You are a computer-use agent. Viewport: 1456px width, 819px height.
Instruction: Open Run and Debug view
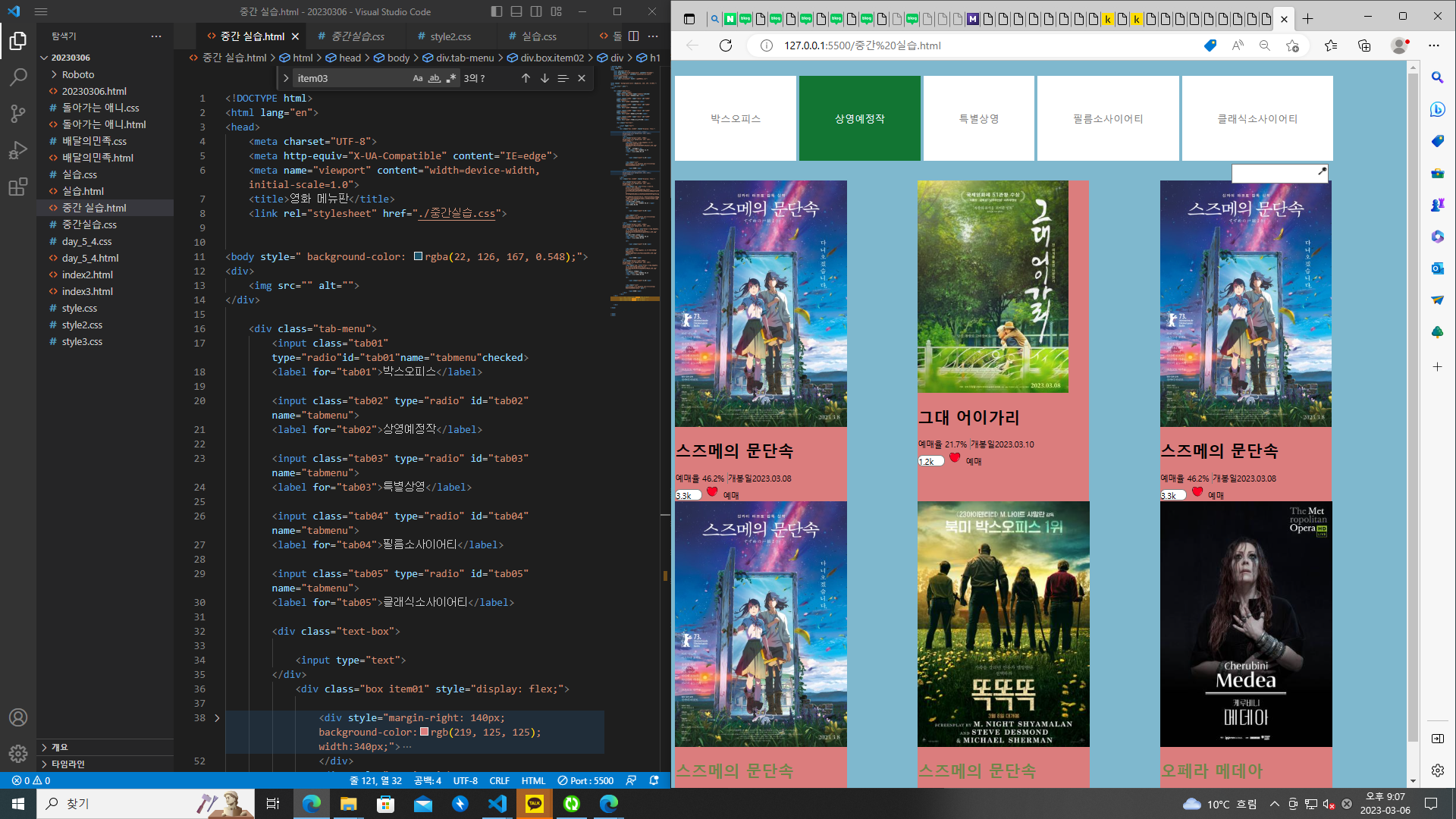pyautogui.click(x=18, y=150)
